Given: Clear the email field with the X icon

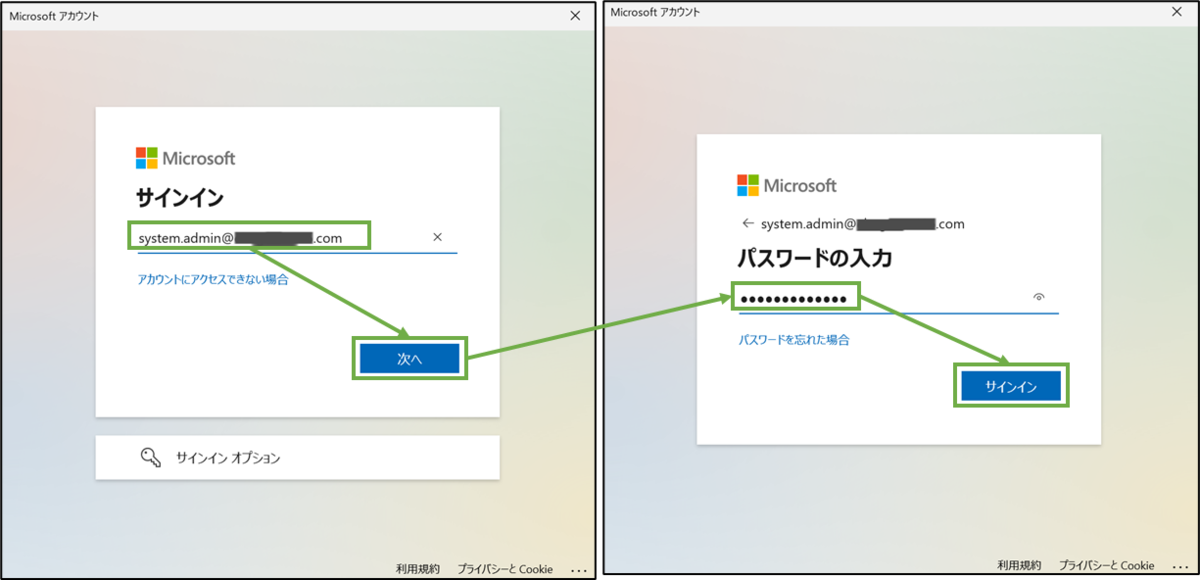Looking at the screenshot, I should click(437, 237).
